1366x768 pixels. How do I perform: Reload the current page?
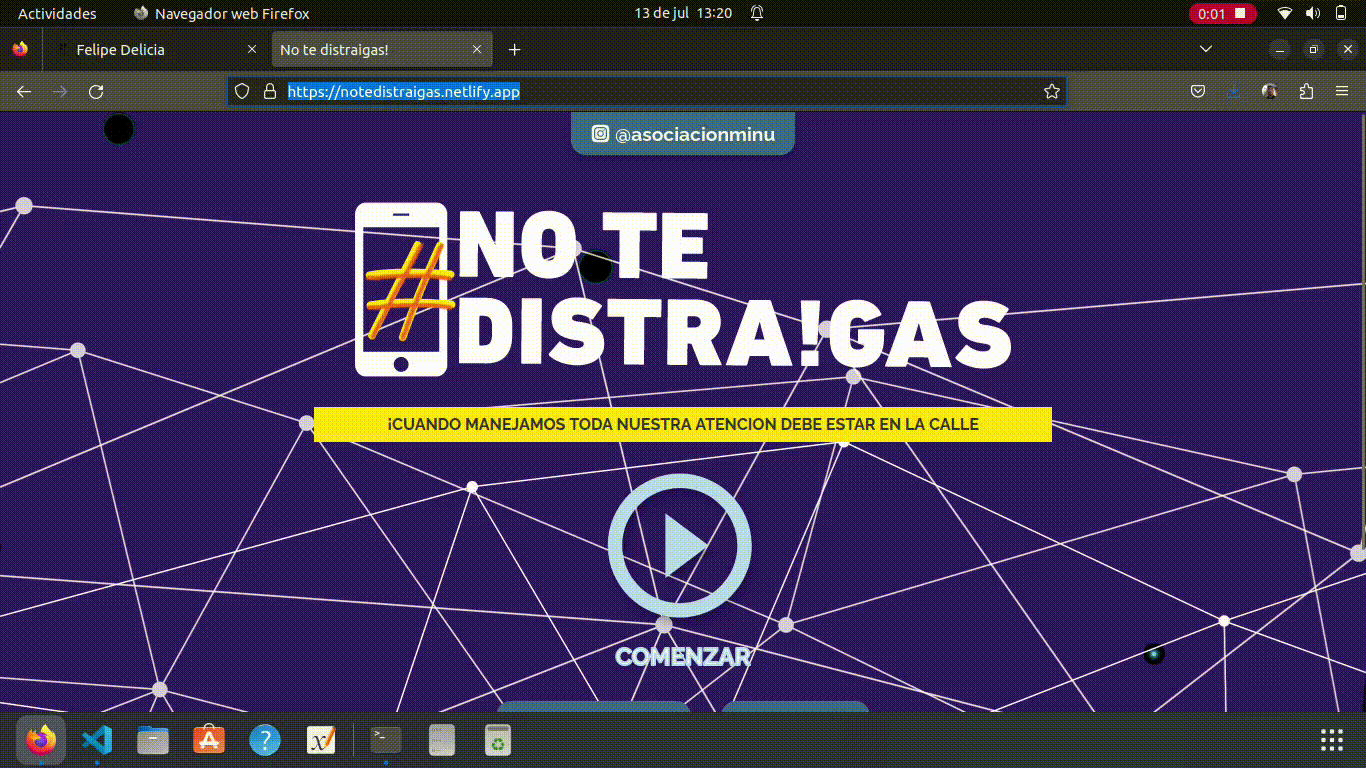pos(96,91)
